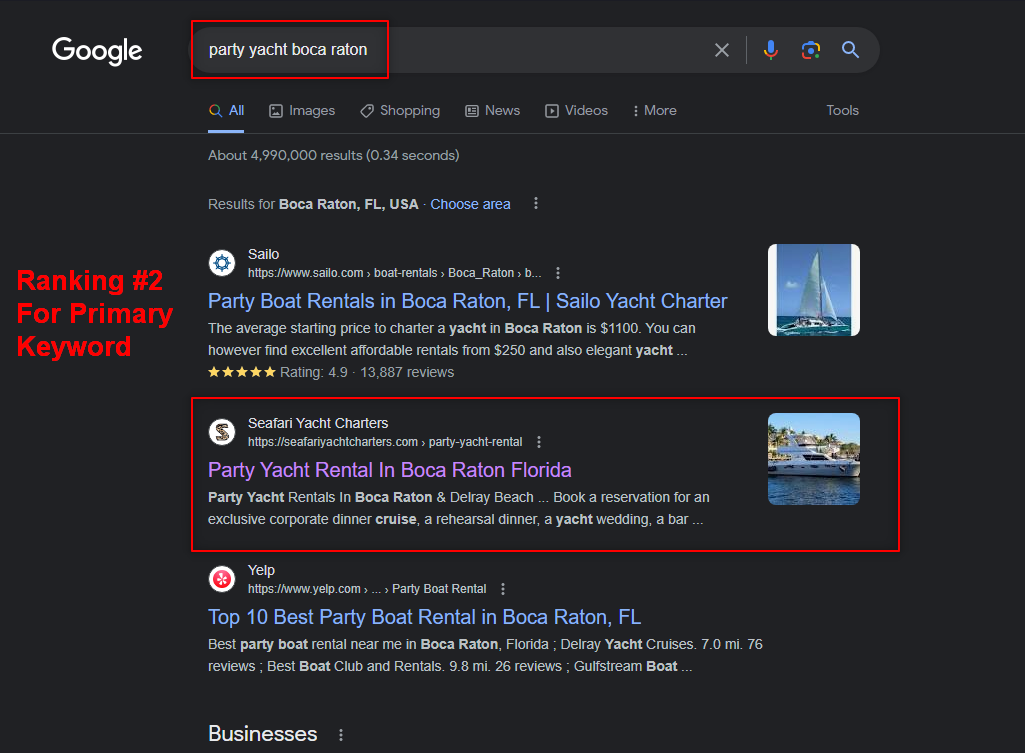Image resolution: width=1025 pixels, height=753 pixels.
Task: Open the three-dot menu beside Choose area
Action: click(536, 203)
